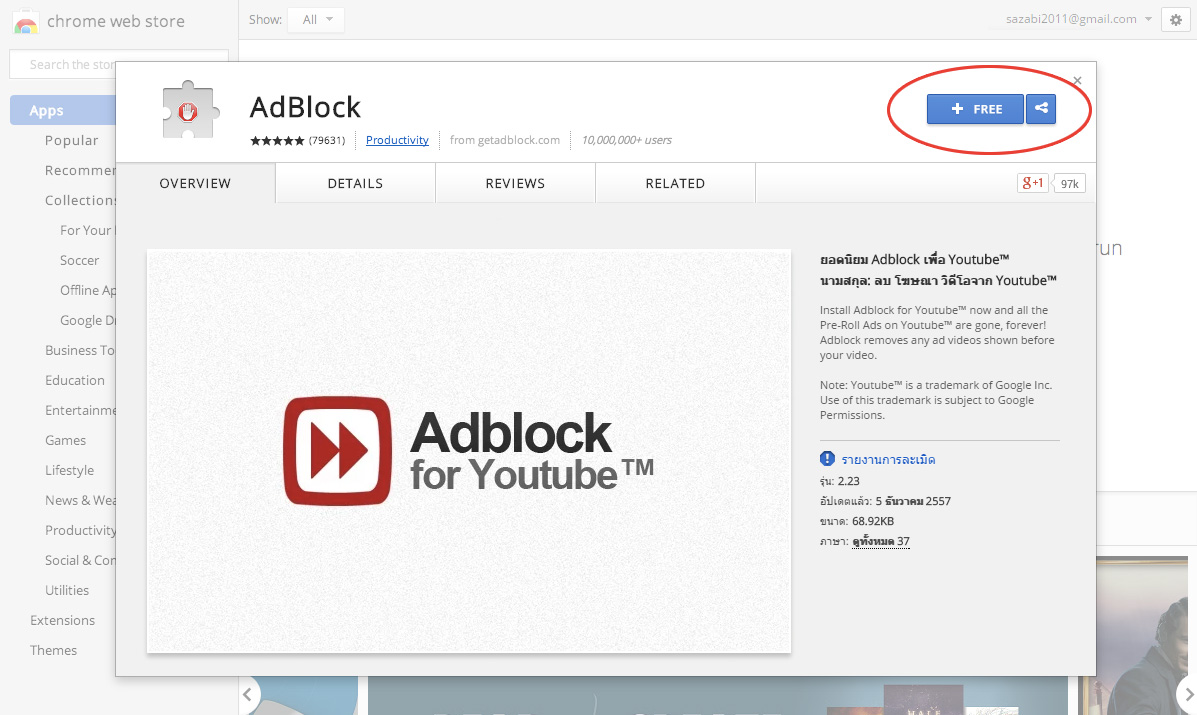Image resolution: width=1197 pixels, height=715 pixels.
Task: Expand the sazabi2011@gmail.com account menu
Action: [1078, 19]
